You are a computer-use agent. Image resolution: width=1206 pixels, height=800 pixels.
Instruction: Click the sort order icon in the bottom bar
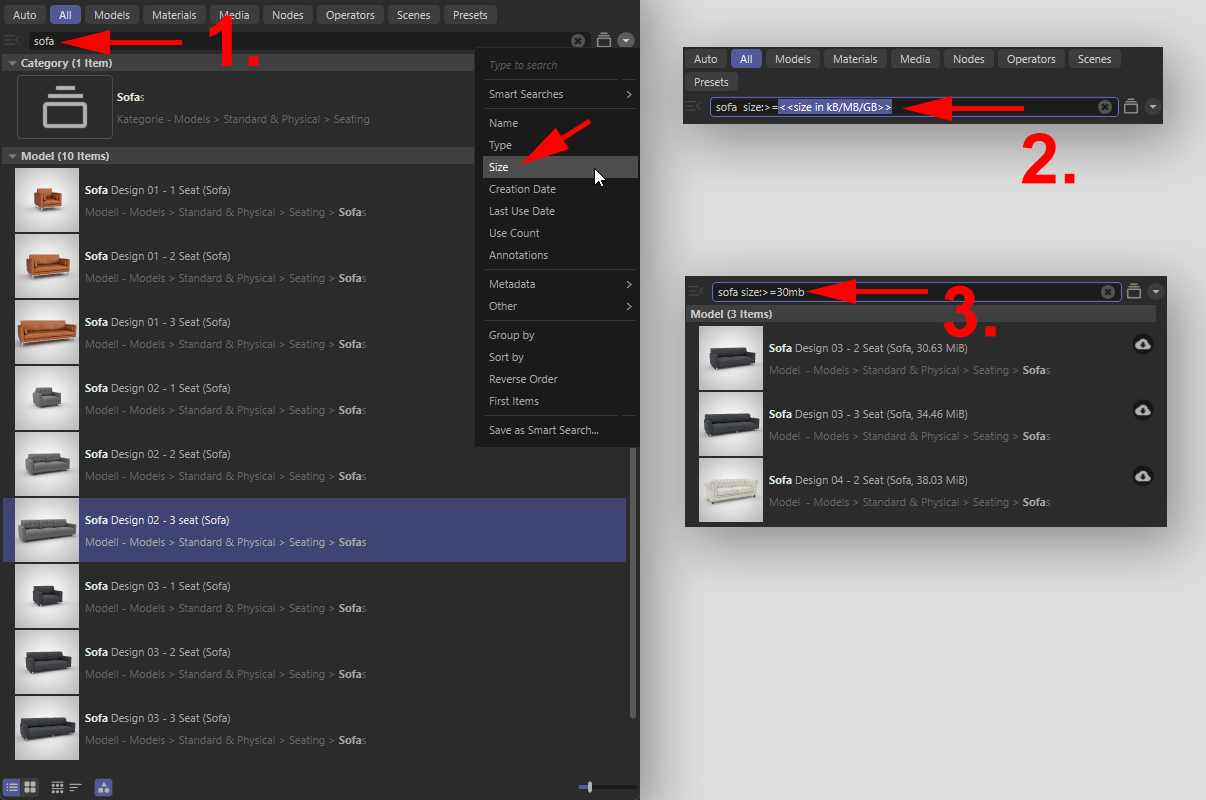point(76,788)
